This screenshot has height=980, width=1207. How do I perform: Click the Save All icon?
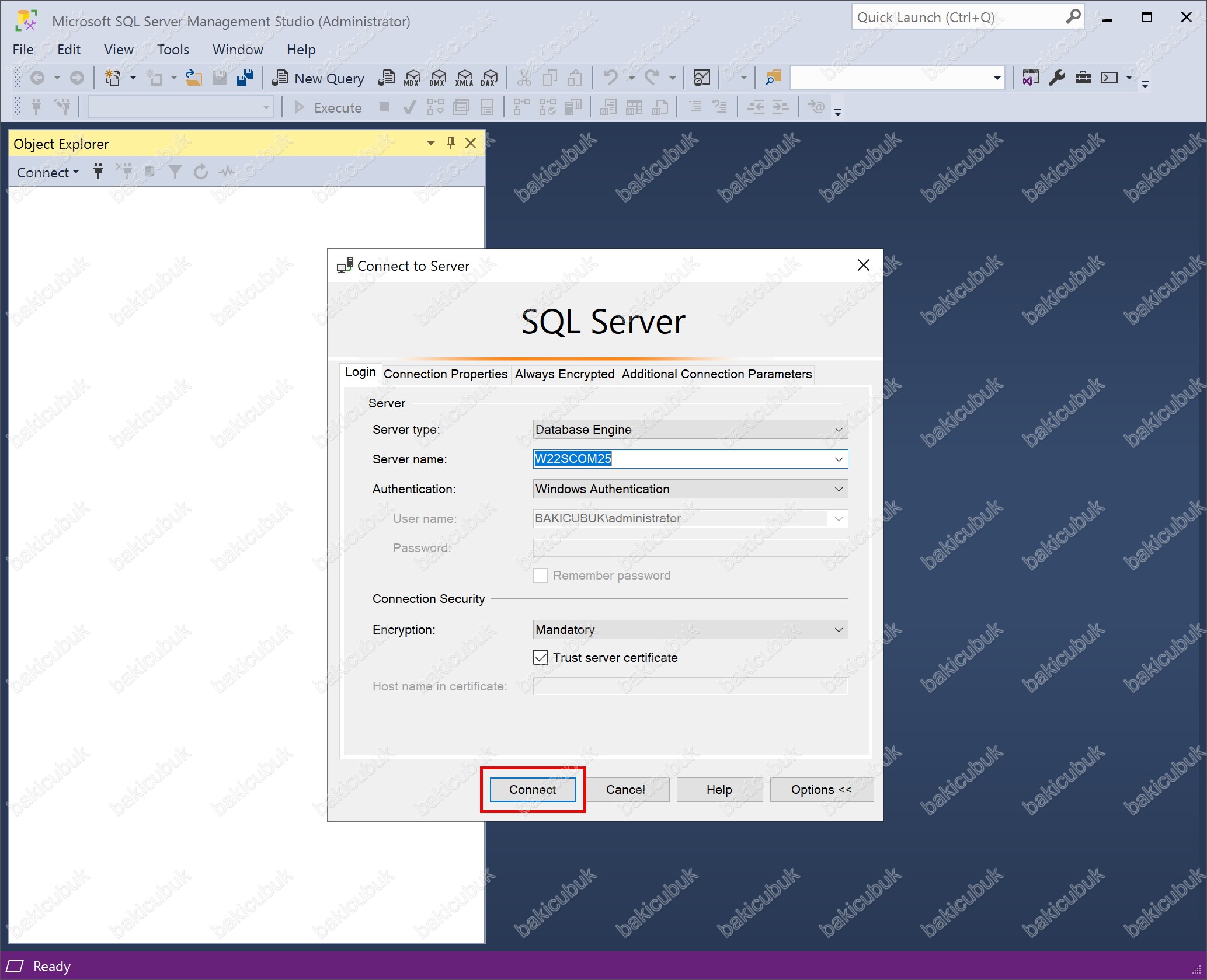pyautogui.click(x=245, y=78)
